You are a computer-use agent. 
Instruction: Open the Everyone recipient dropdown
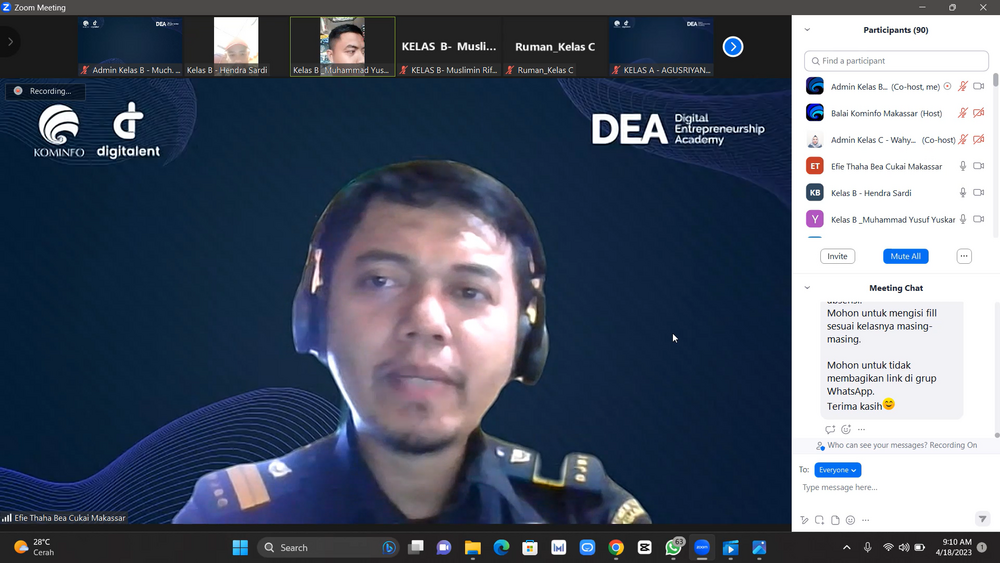pyautogui.click(x=837, y=470)
